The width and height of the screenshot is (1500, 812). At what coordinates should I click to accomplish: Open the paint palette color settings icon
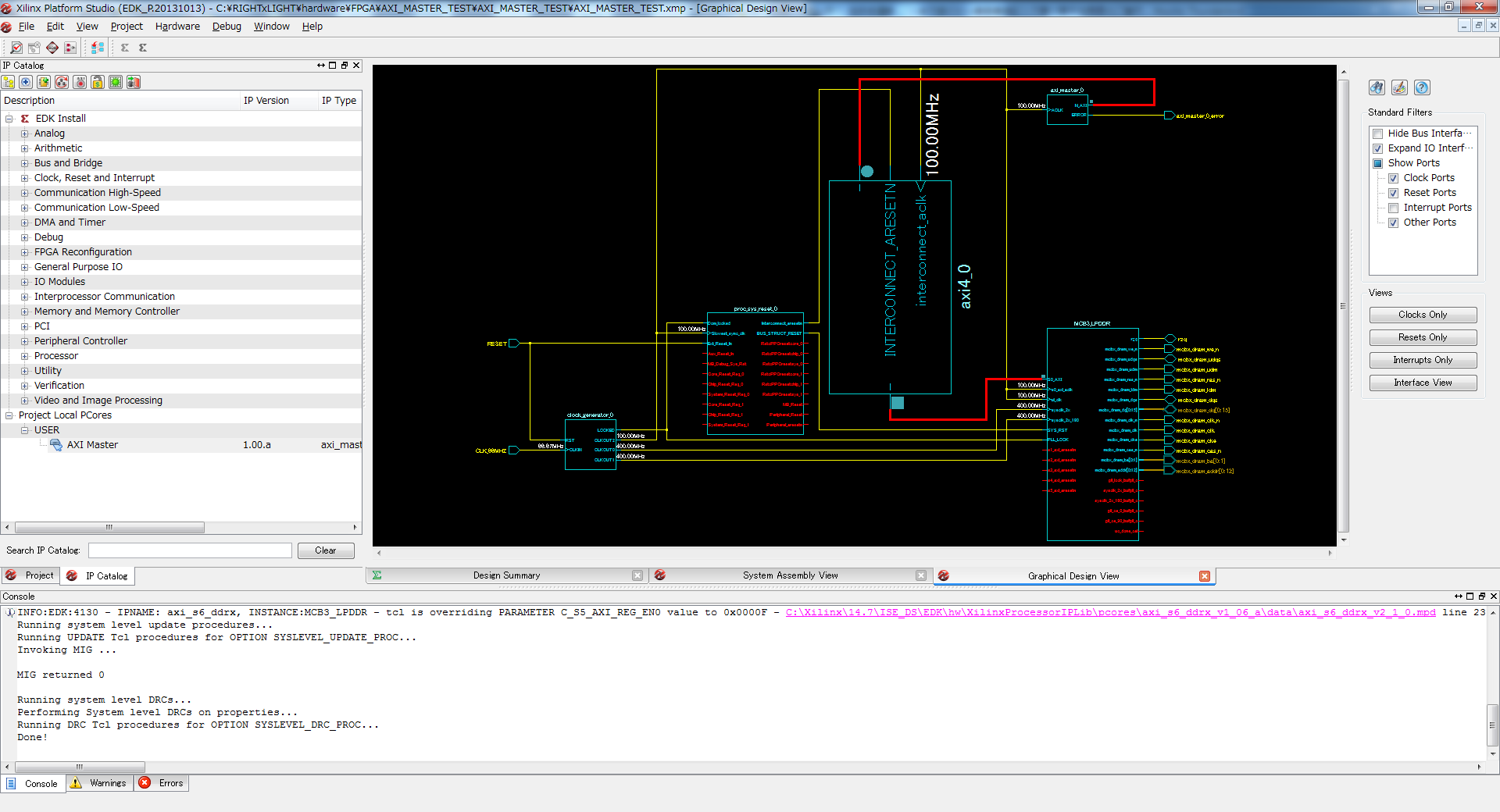(x=1399, y=87)
